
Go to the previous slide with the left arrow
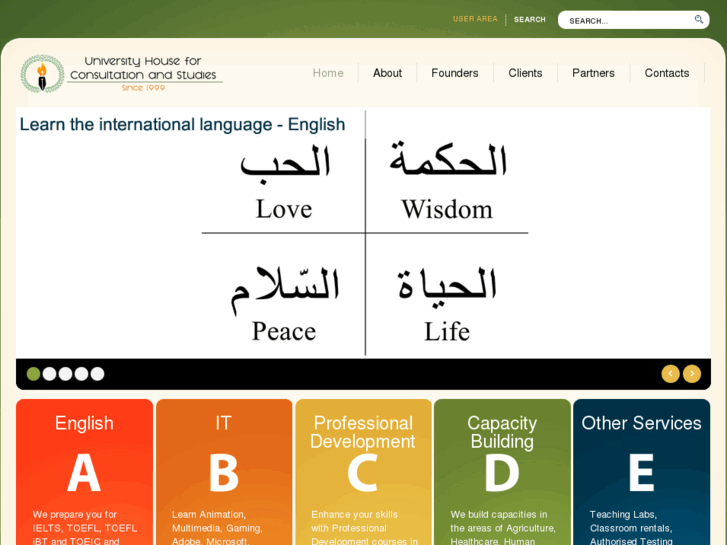click(670, 373)
